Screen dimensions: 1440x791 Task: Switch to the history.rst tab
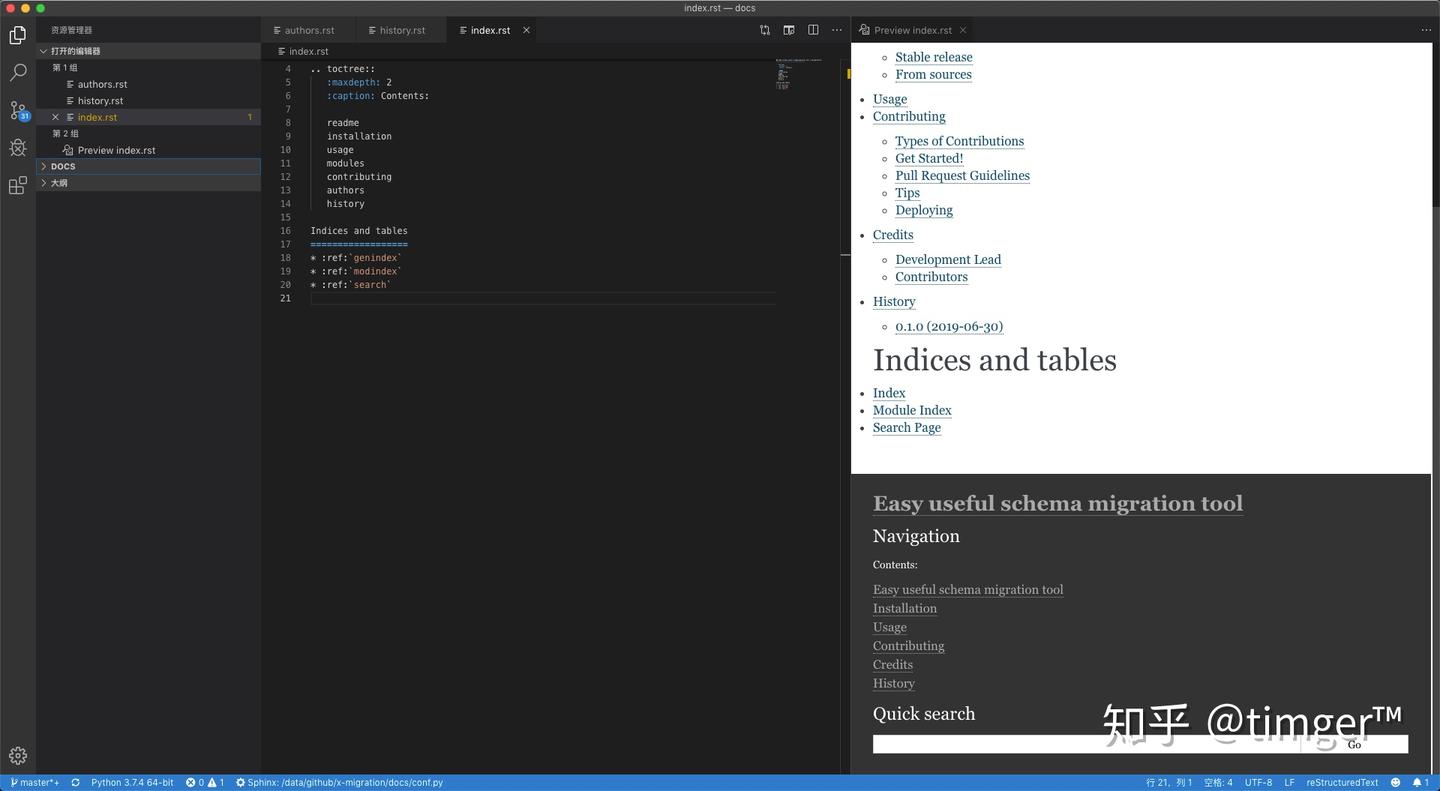point(402,30)
